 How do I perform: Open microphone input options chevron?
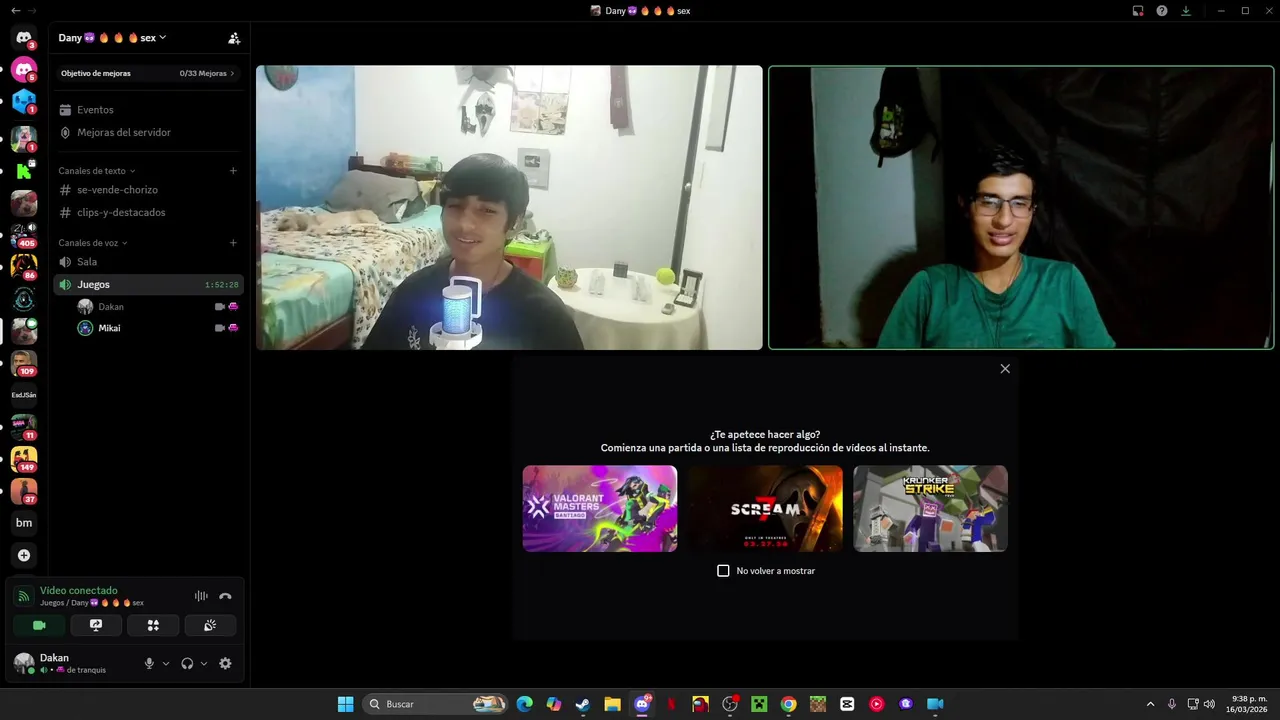click(166, 663)
